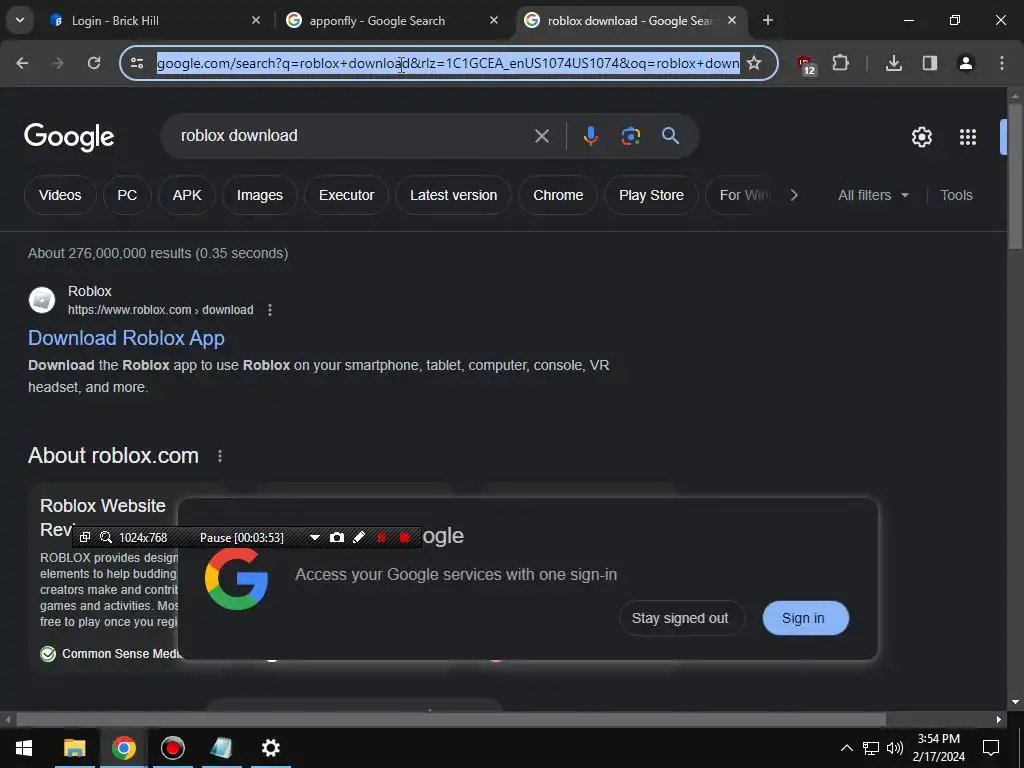Open the Tools option
The height and width of the screenshot is (768, 1024).
(x=956, y=195)
